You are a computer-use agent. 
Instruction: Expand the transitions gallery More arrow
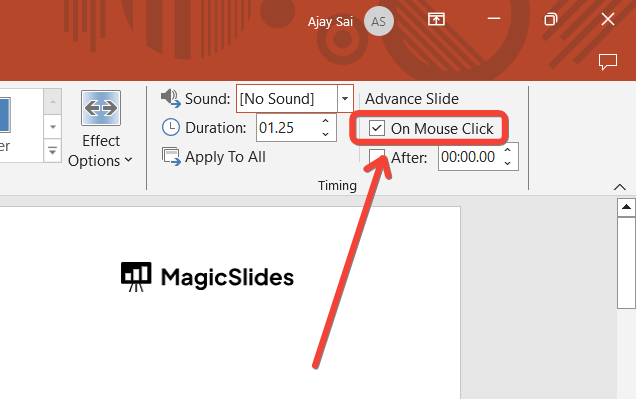53,151
